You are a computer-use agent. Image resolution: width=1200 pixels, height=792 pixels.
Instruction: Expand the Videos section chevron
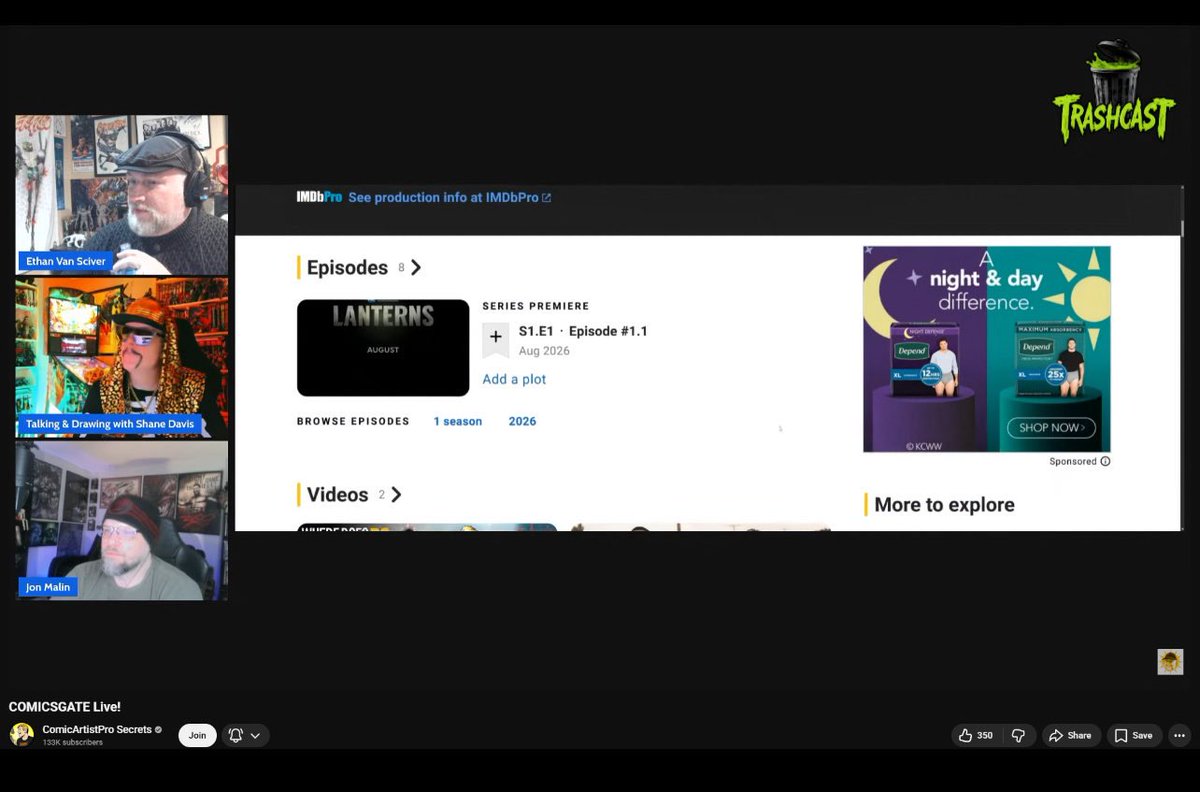pyautogui.click(x=396, y=495)
